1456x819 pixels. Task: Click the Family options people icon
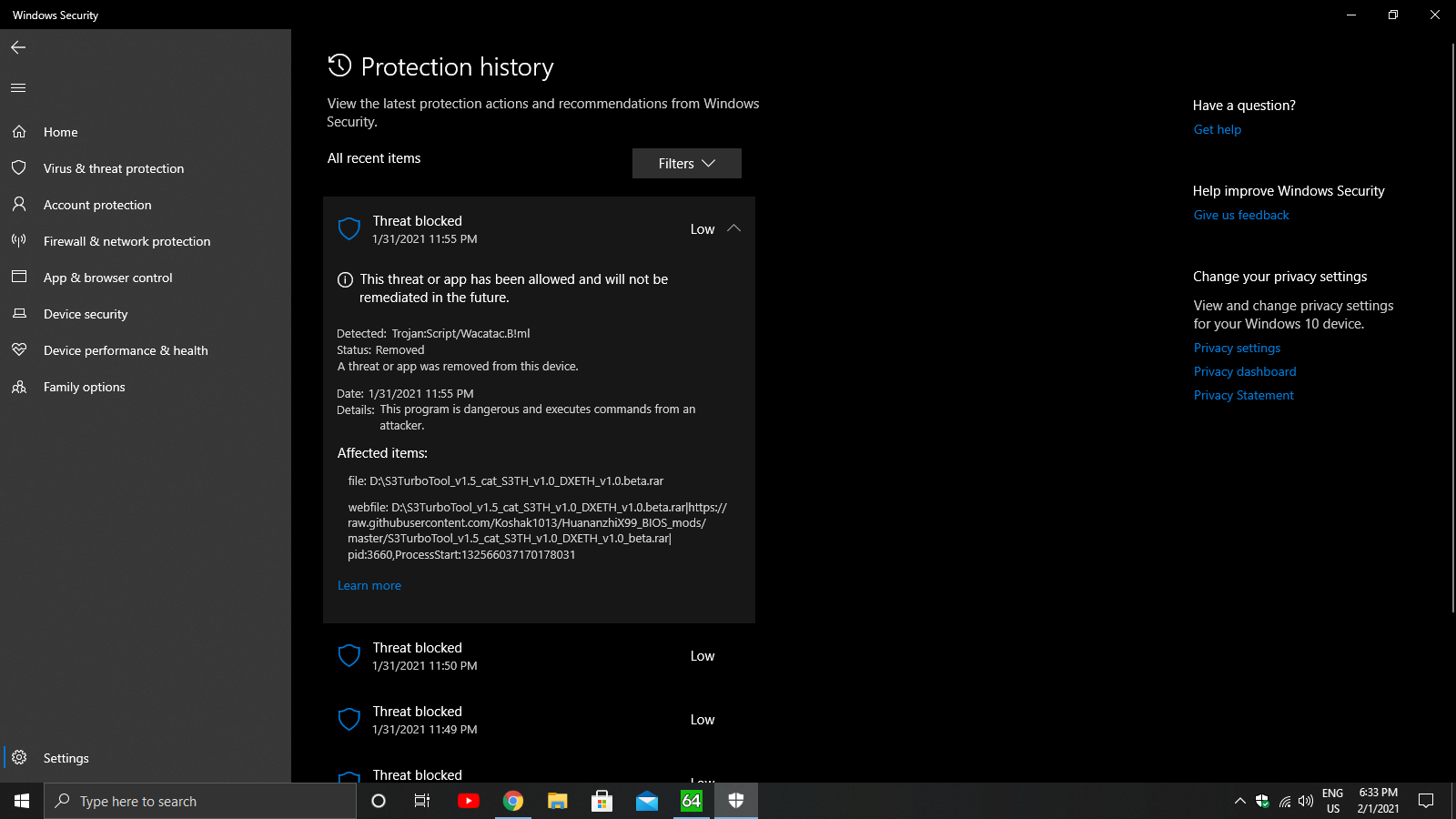click(19, 387)
